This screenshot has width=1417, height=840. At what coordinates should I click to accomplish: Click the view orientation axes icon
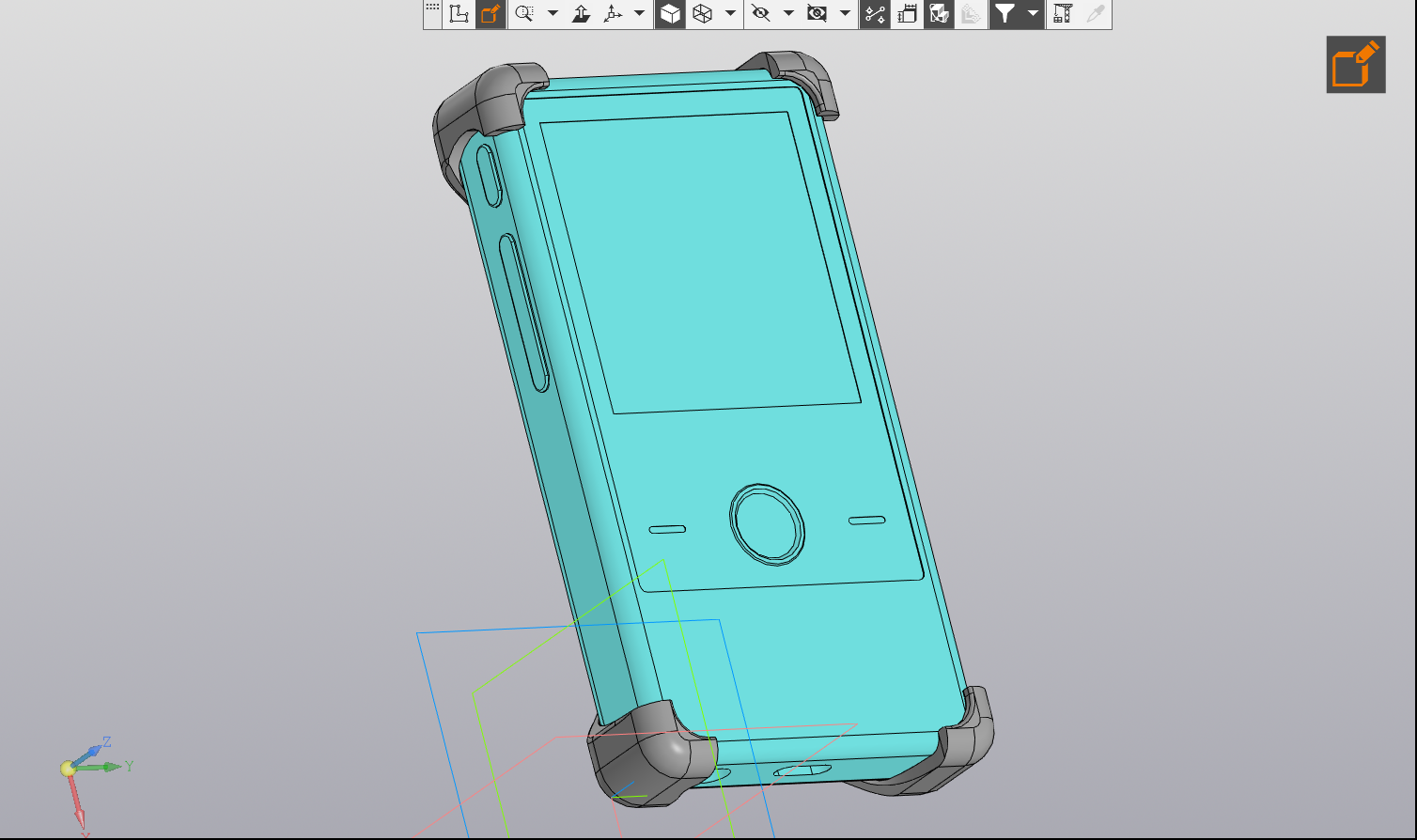[613, 14]
